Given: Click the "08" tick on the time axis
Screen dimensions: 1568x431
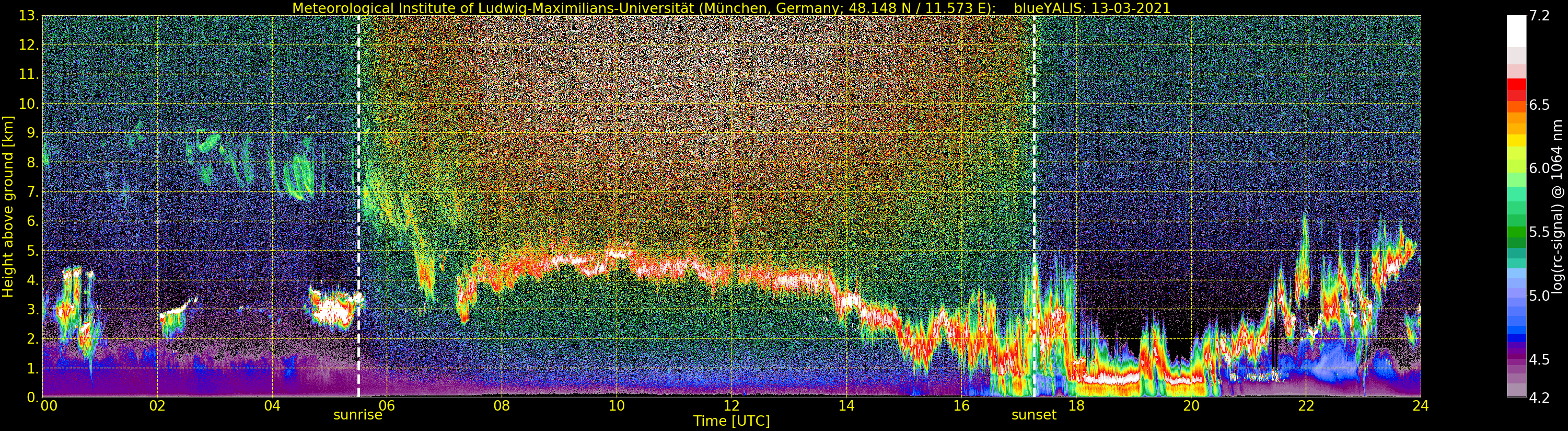Looking at the screenshot, I should tap(502, 406).
